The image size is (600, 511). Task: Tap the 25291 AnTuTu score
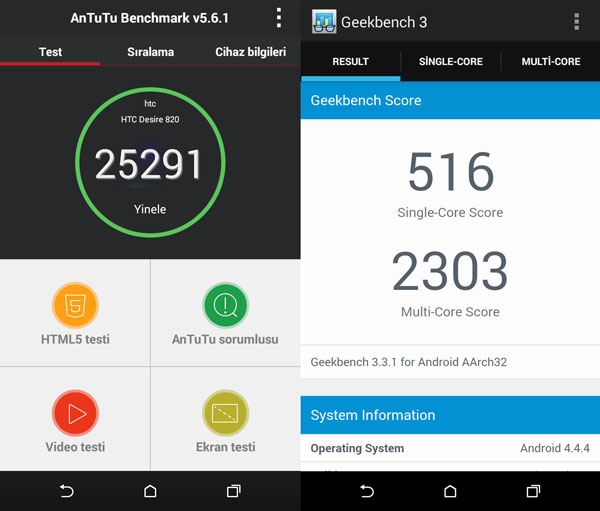pyautogui.click(x=148, y=164)
